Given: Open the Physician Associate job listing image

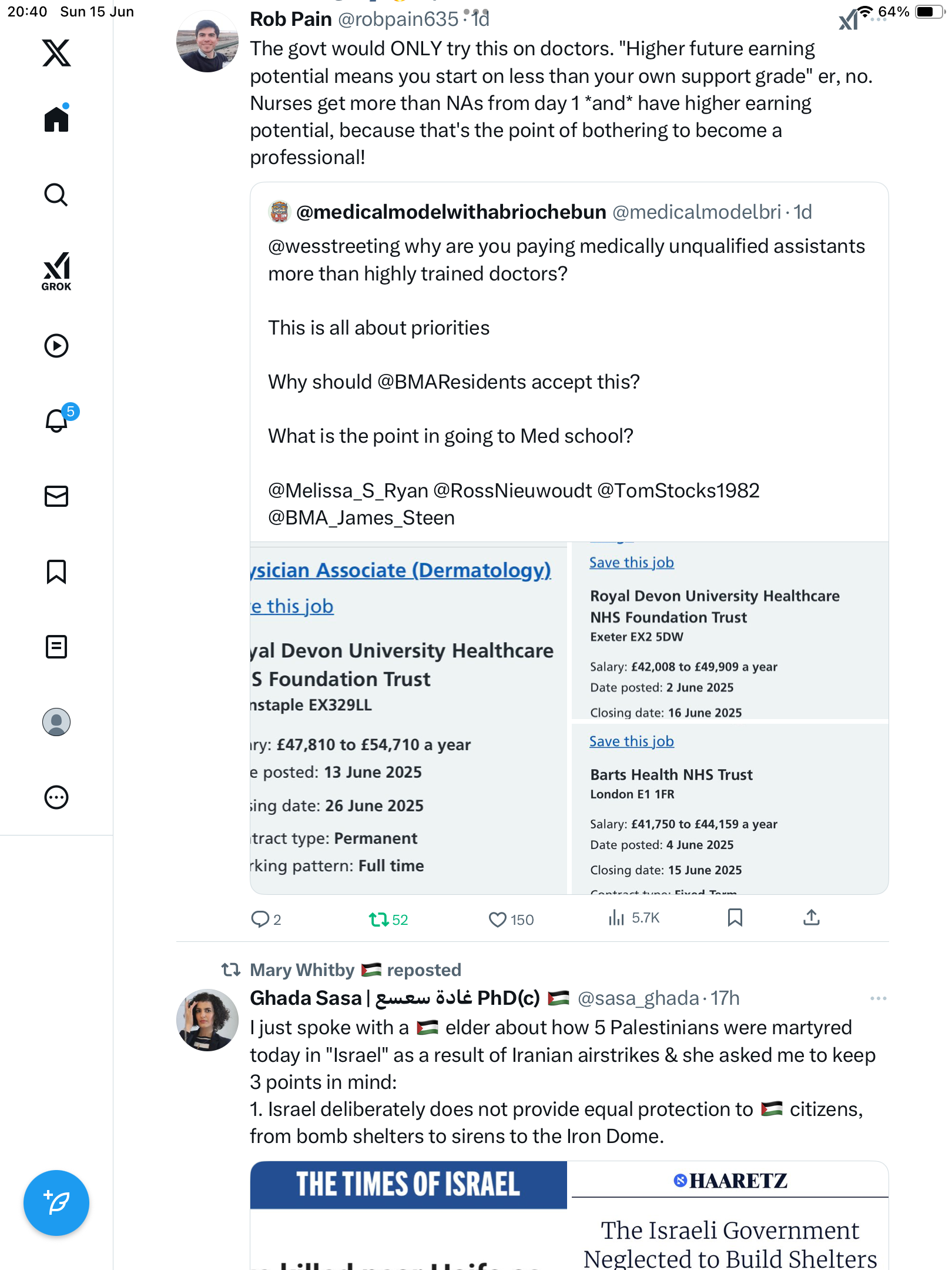Looking at the screenshot, I should [x=408, y=718].
